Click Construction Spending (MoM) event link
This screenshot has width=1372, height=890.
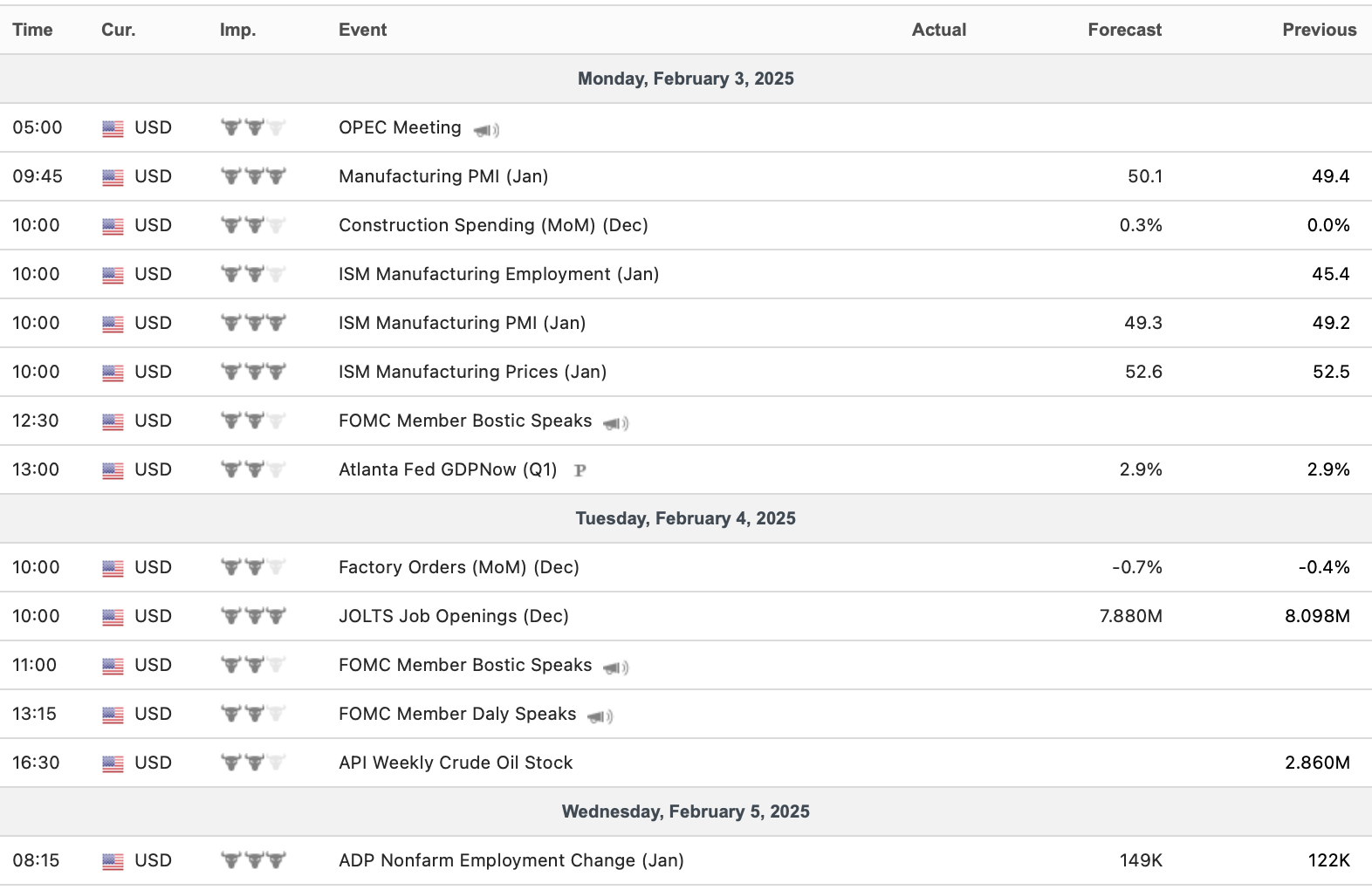[493, 225]
